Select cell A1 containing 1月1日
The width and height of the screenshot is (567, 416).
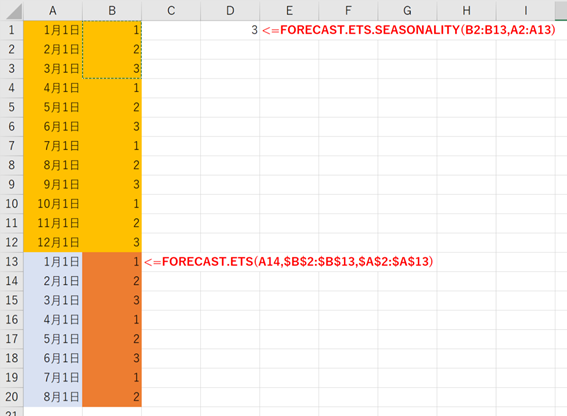pyautogui.click(x=53, y=30)
